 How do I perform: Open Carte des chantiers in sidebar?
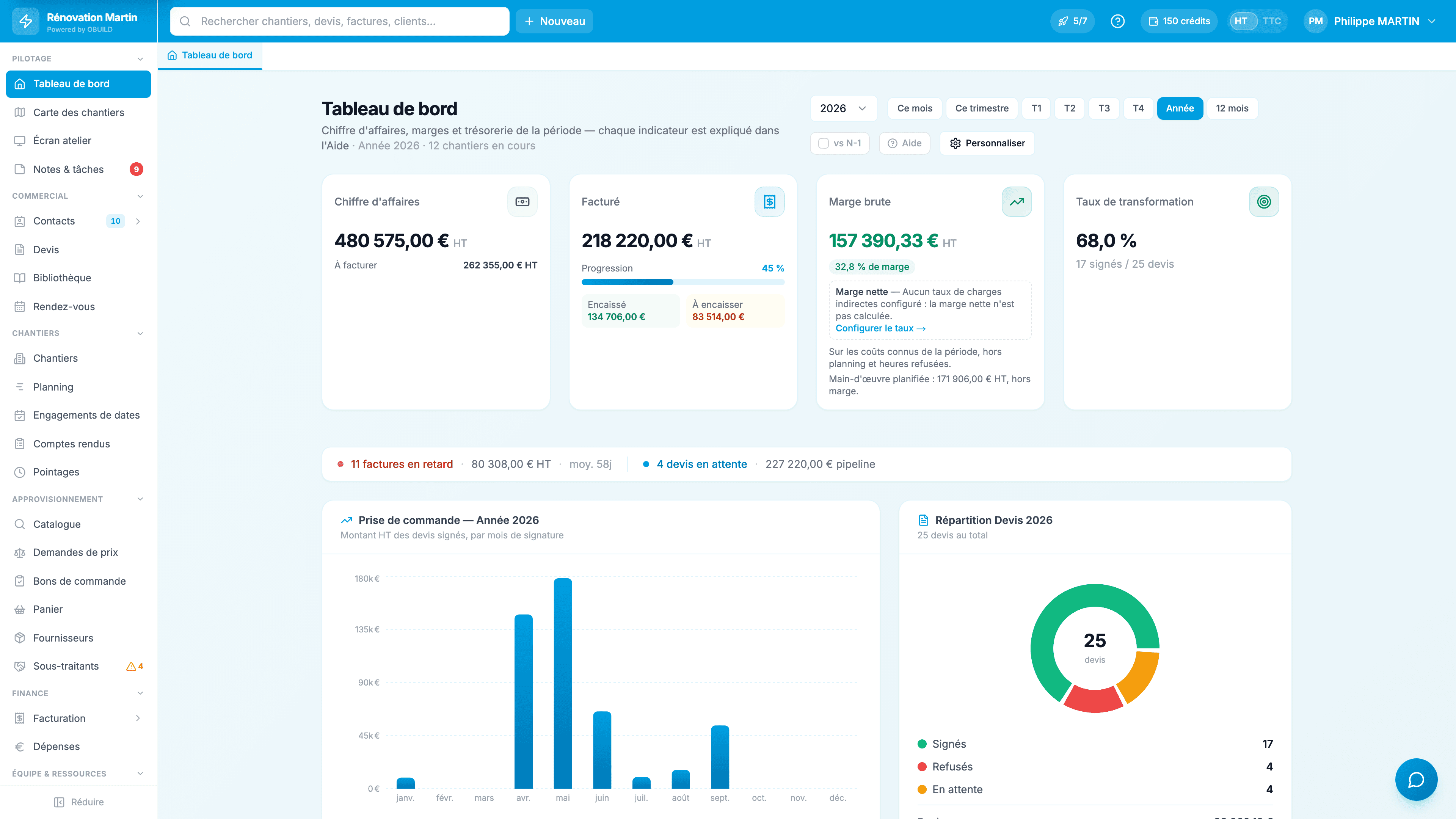click(x=78, y=112)
